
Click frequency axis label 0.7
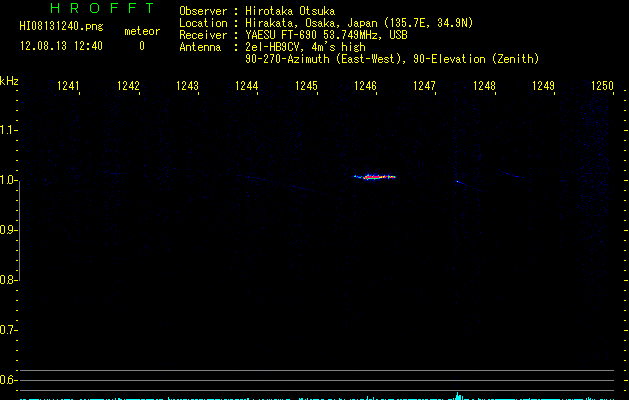pos(8,330)
